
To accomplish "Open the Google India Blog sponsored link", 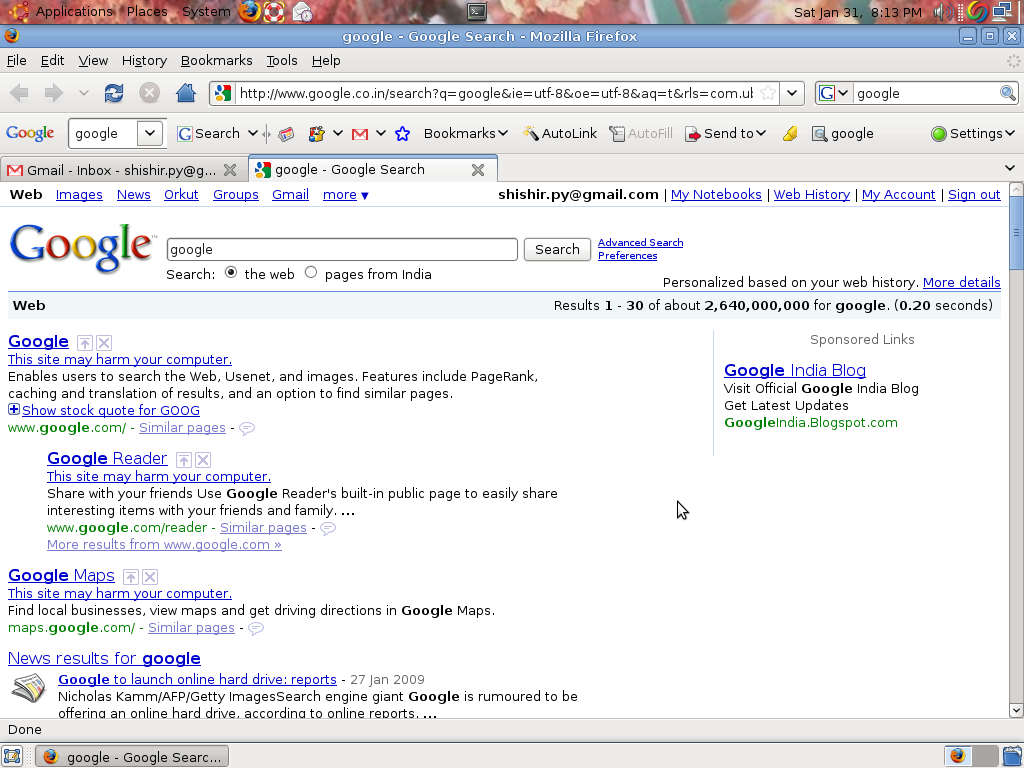I will [795, 370].
